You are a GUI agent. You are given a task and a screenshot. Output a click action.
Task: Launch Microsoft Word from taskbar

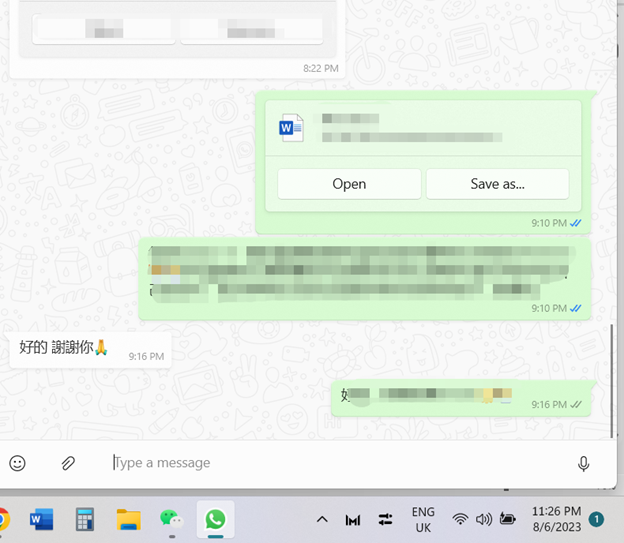pyautogui.click(x=41, y=519)
